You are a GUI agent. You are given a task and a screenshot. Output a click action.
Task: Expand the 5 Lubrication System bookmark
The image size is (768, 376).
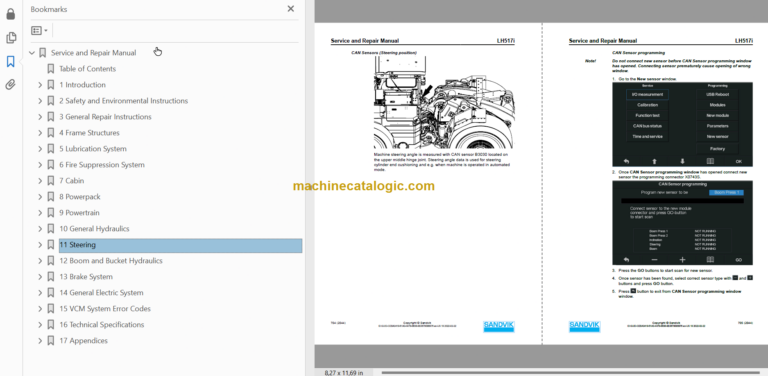click(40, 149)
